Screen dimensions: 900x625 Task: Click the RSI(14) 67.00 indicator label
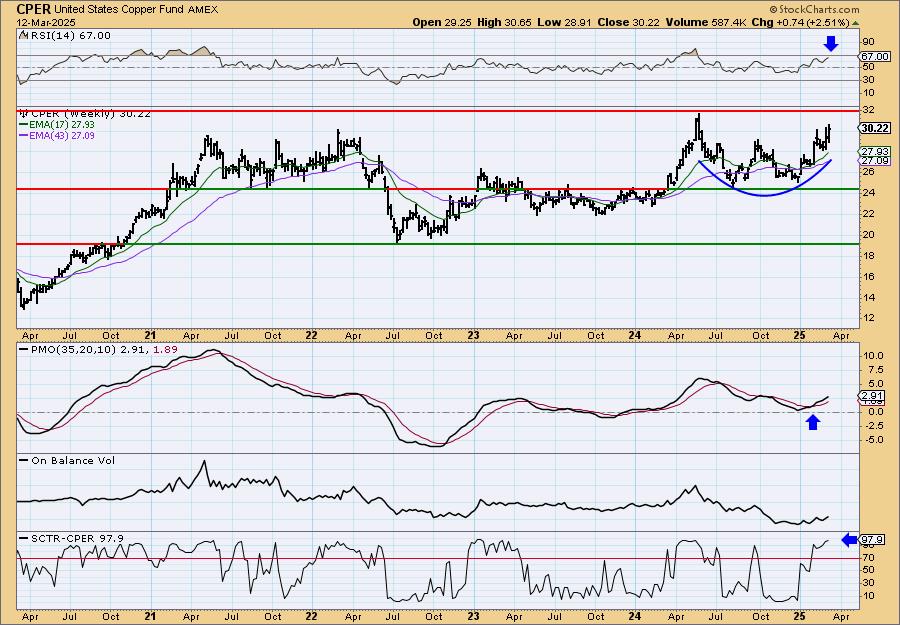point(70,36)
